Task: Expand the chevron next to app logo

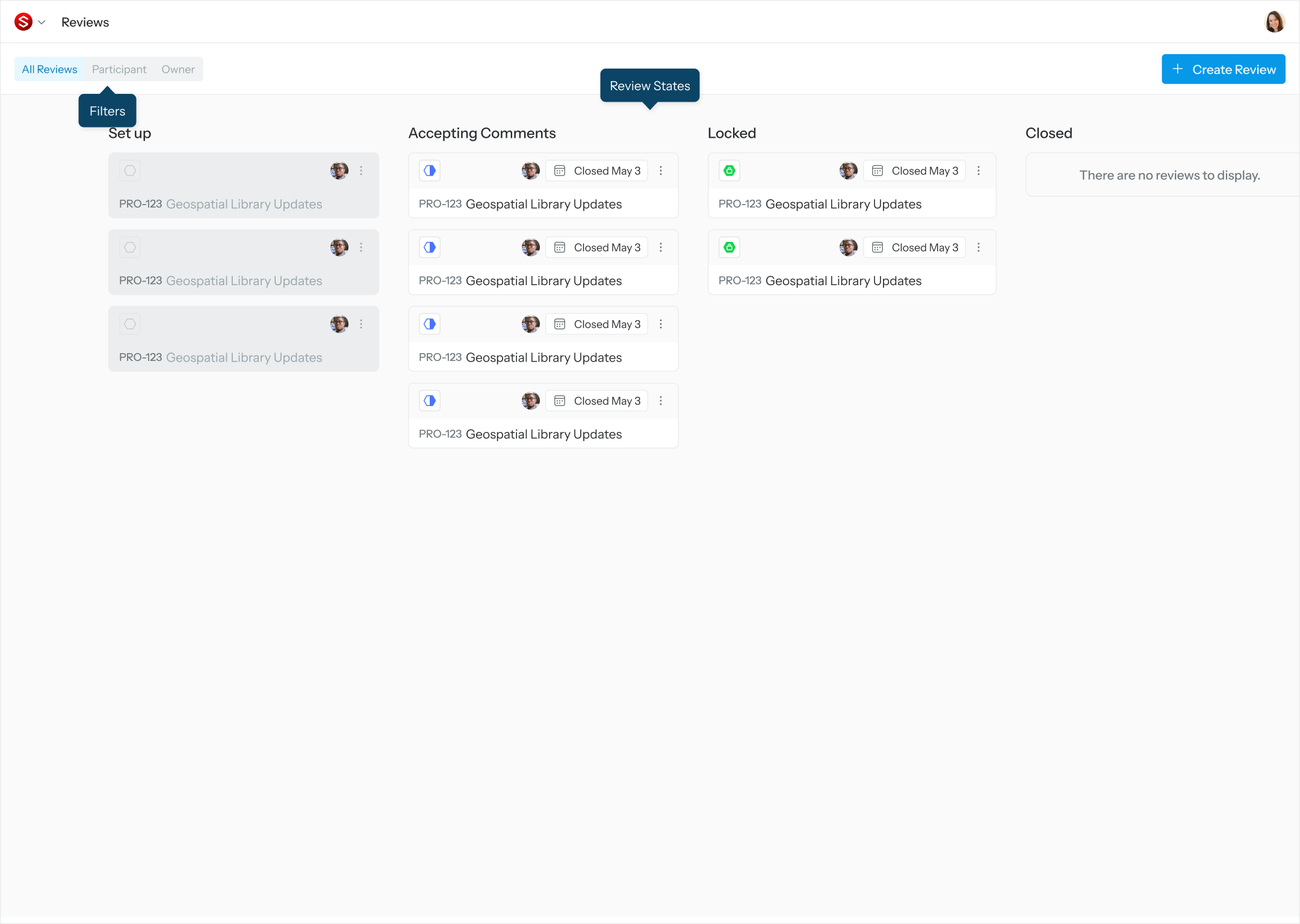Action: [42, 22]
